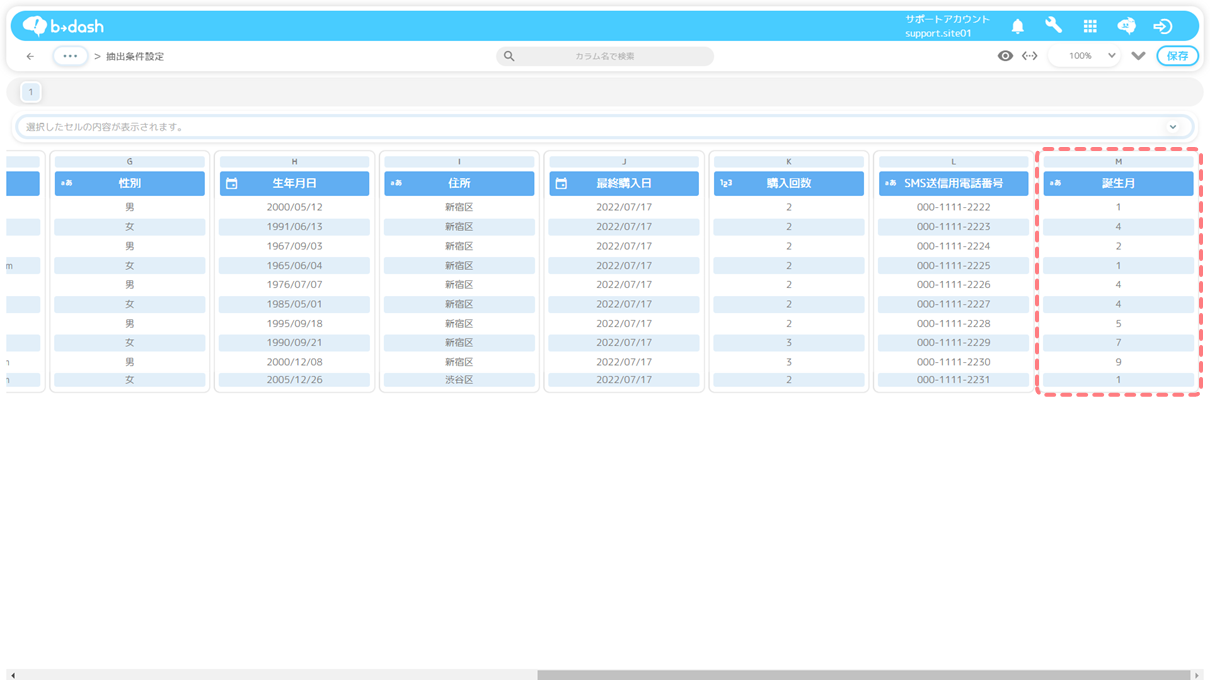Click the scrollbar right arrow
The width and height of the screenshot is (1210, 680).
(x=1197, y=675)
